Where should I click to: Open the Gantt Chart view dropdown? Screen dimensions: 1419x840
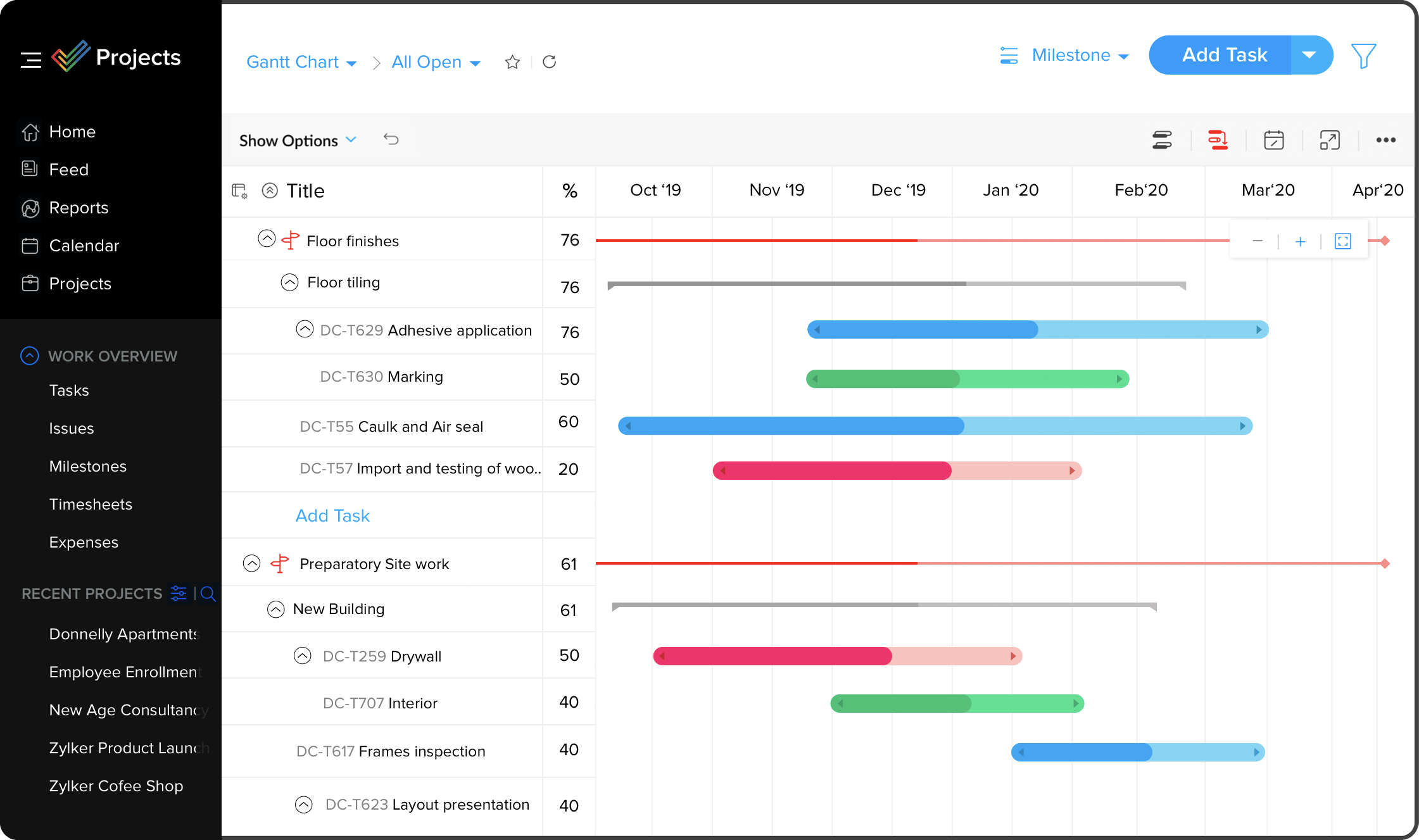point(303,62)
